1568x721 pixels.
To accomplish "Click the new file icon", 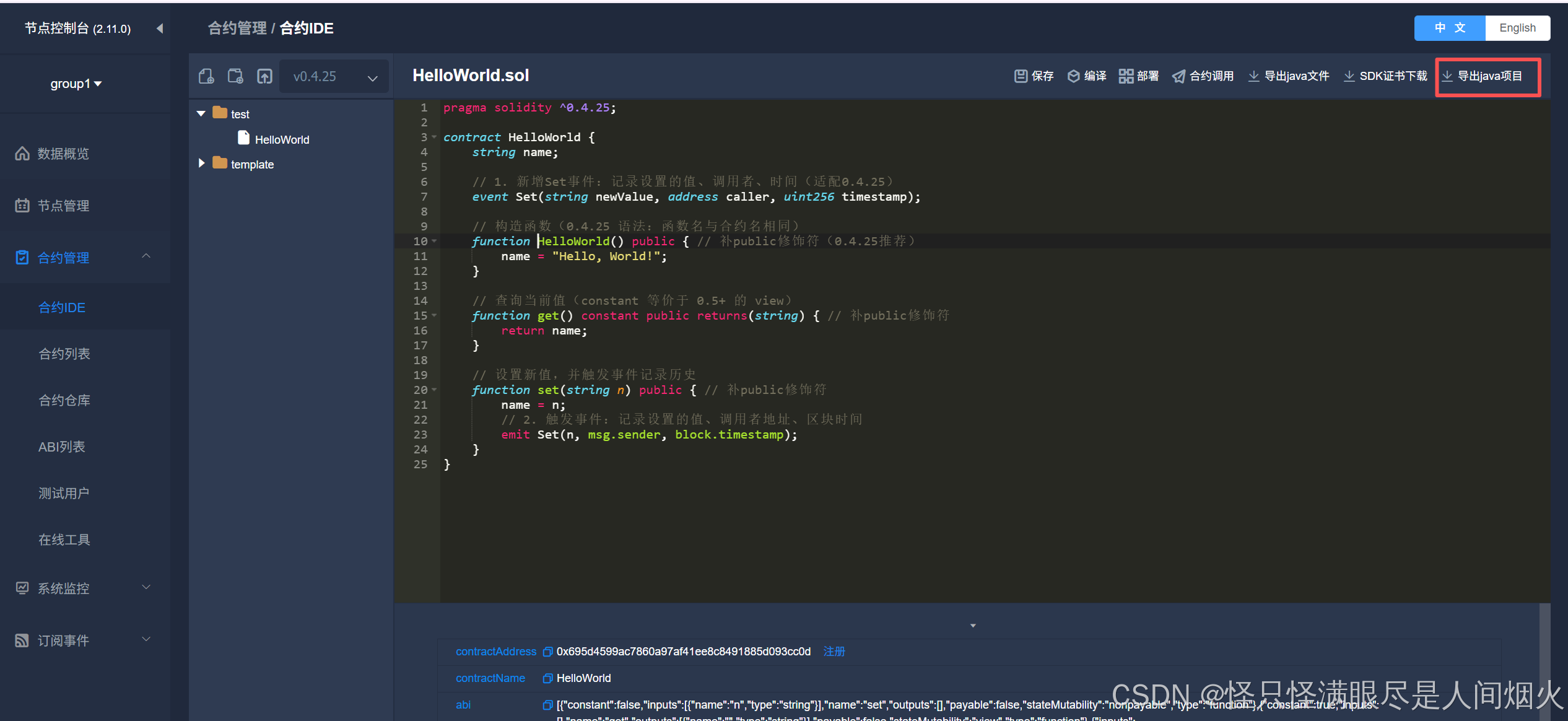I will pyautogui.click(x=206, y=76).
